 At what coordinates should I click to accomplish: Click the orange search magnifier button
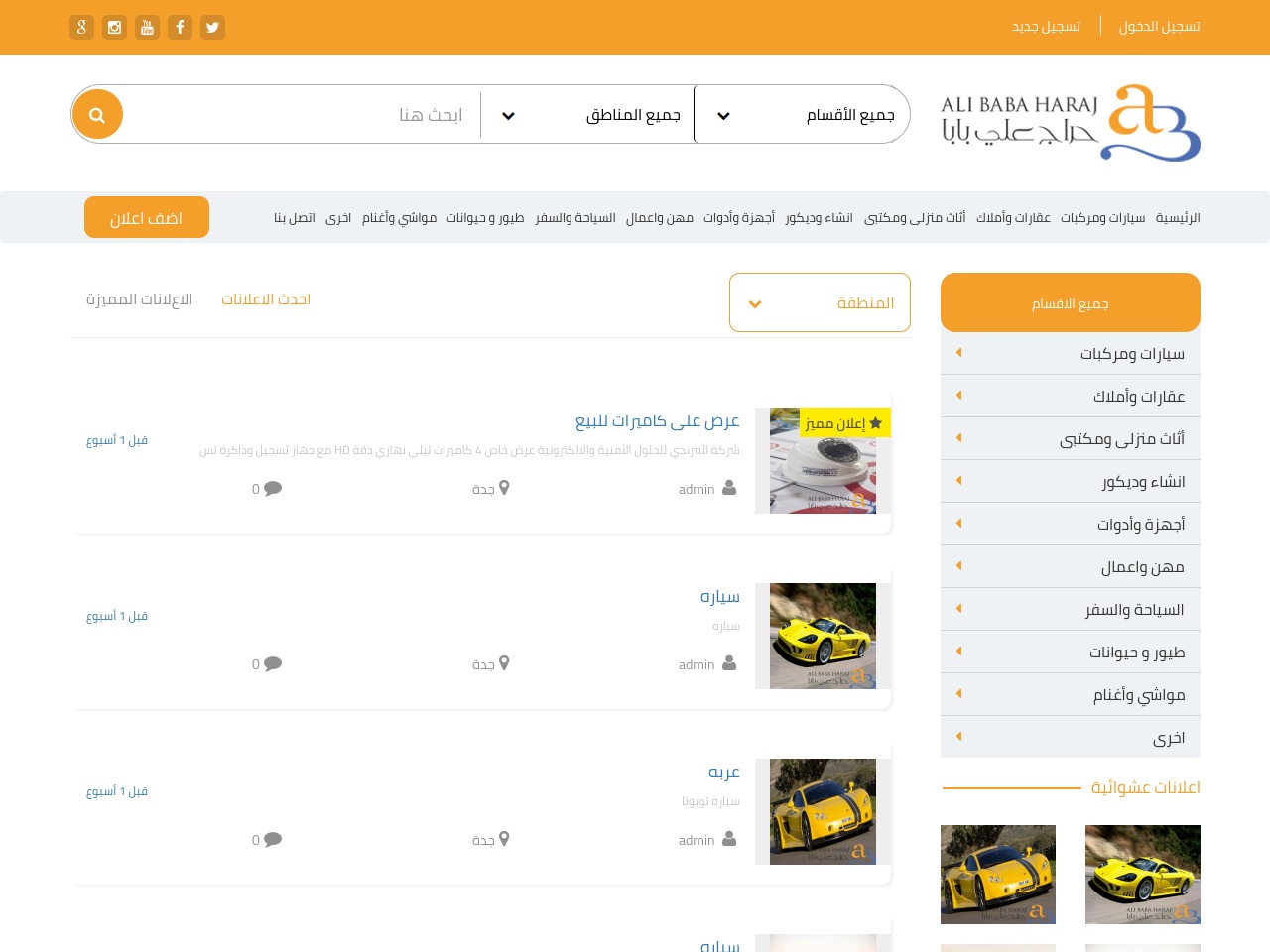tap(97, 114)
